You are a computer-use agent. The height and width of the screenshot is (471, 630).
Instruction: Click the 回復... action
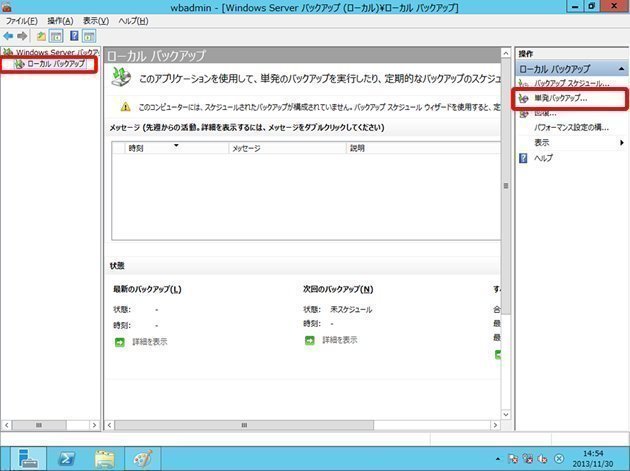point(545,113)
